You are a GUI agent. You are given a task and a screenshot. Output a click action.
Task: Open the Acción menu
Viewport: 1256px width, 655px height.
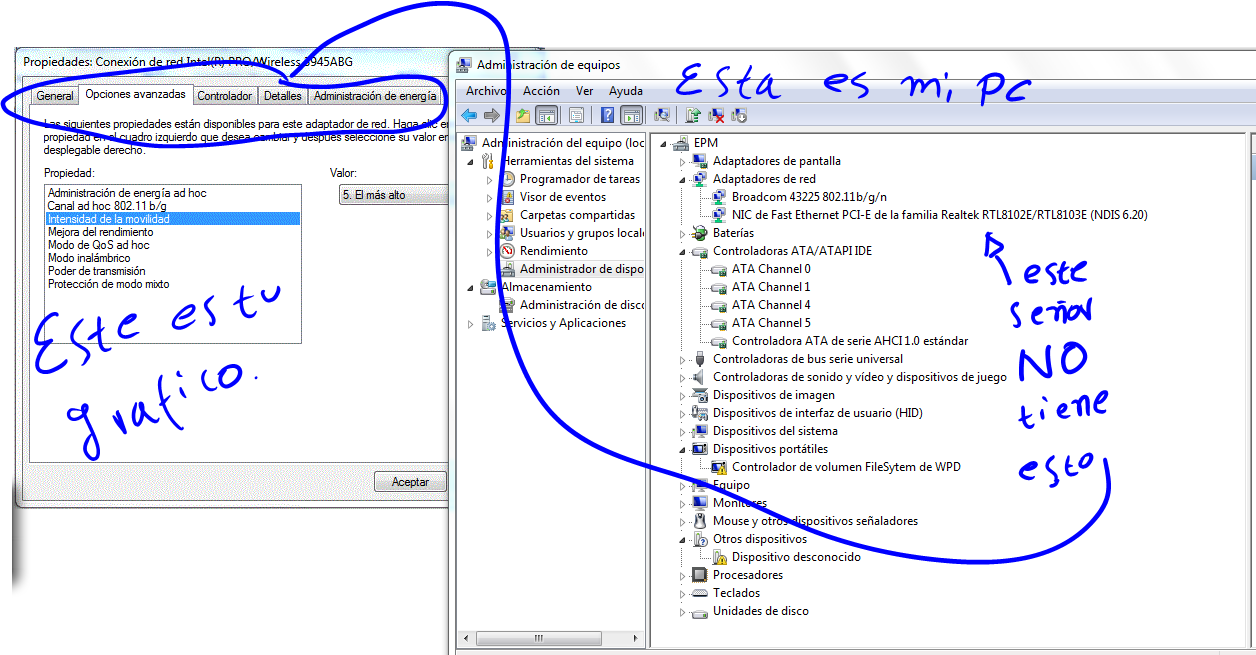click(x=541, y=91)
